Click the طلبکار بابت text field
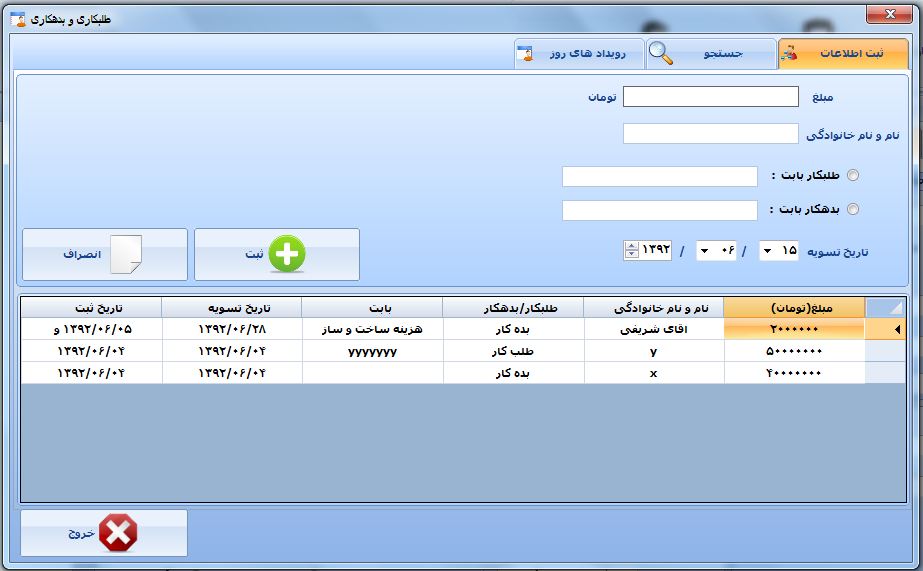The image size is (923, 571). click(659, 176)
